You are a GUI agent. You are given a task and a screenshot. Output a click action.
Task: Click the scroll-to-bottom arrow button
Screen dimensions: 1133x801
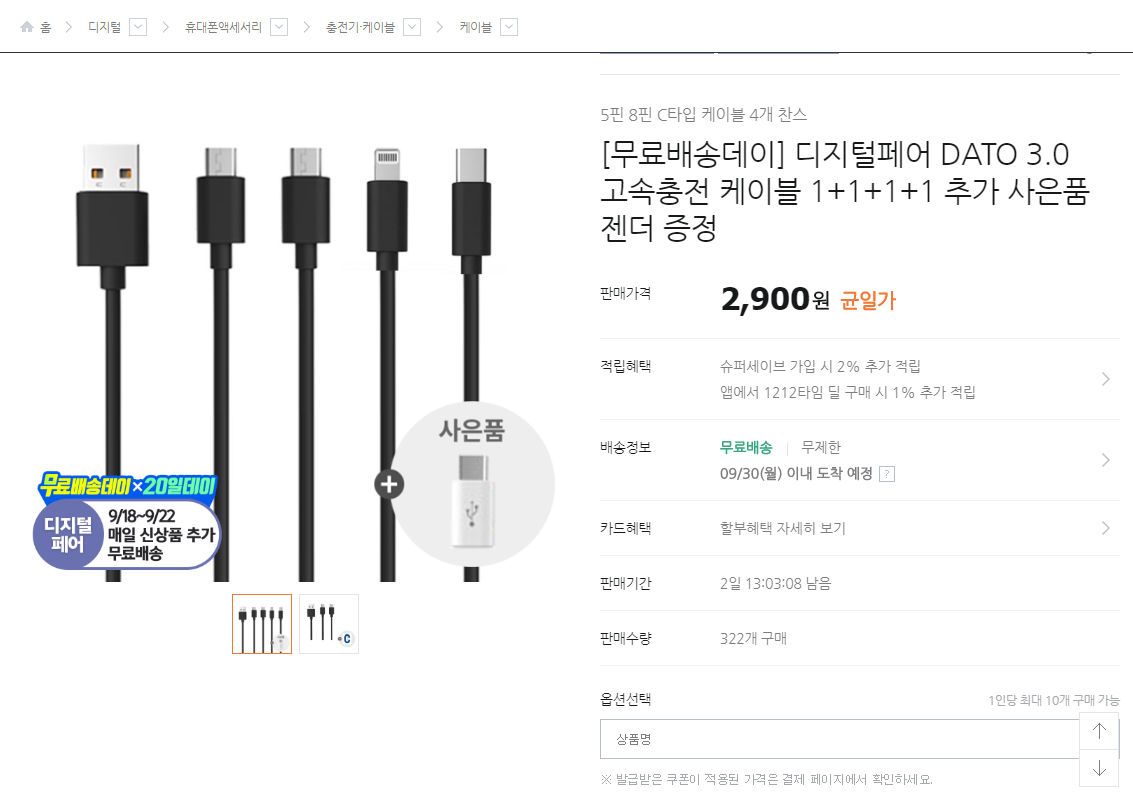[1099, 768]
